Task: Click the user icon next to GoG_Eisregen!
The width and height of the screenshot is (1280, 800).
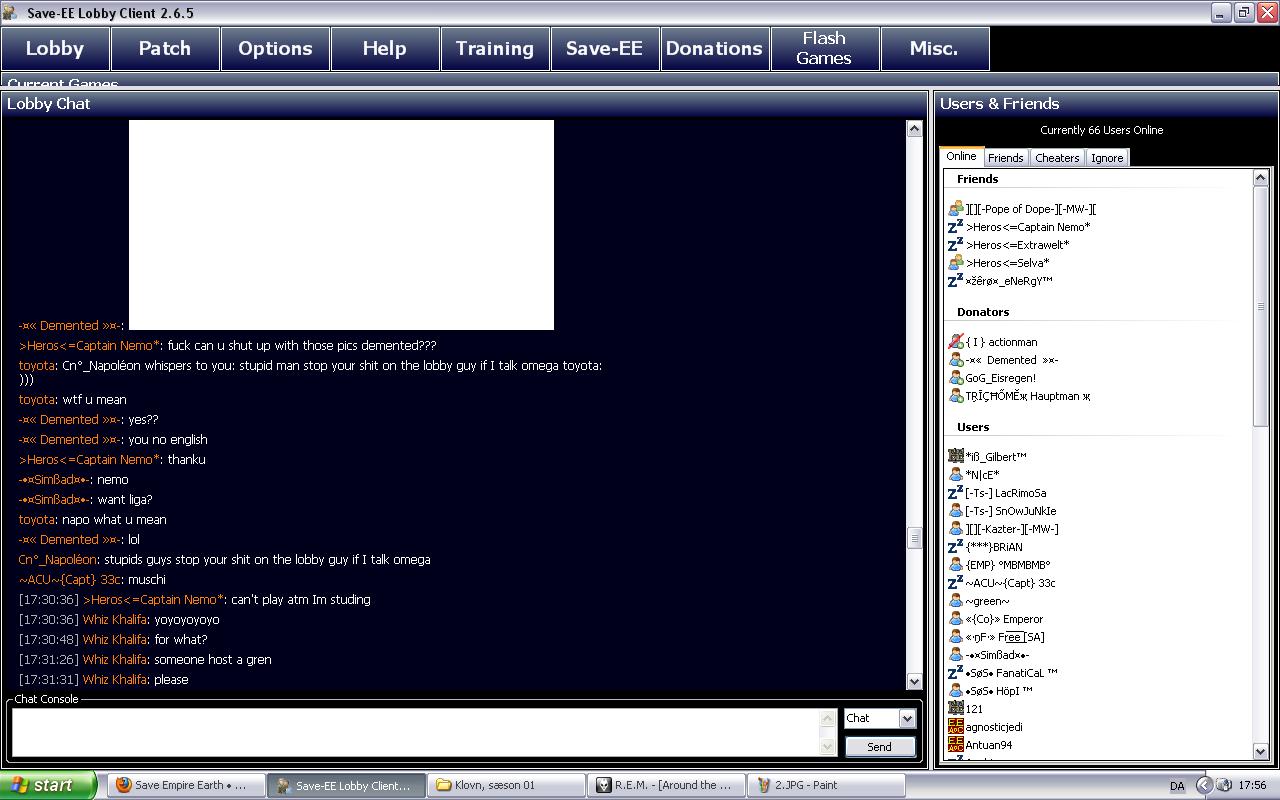Action: point(955,378)
